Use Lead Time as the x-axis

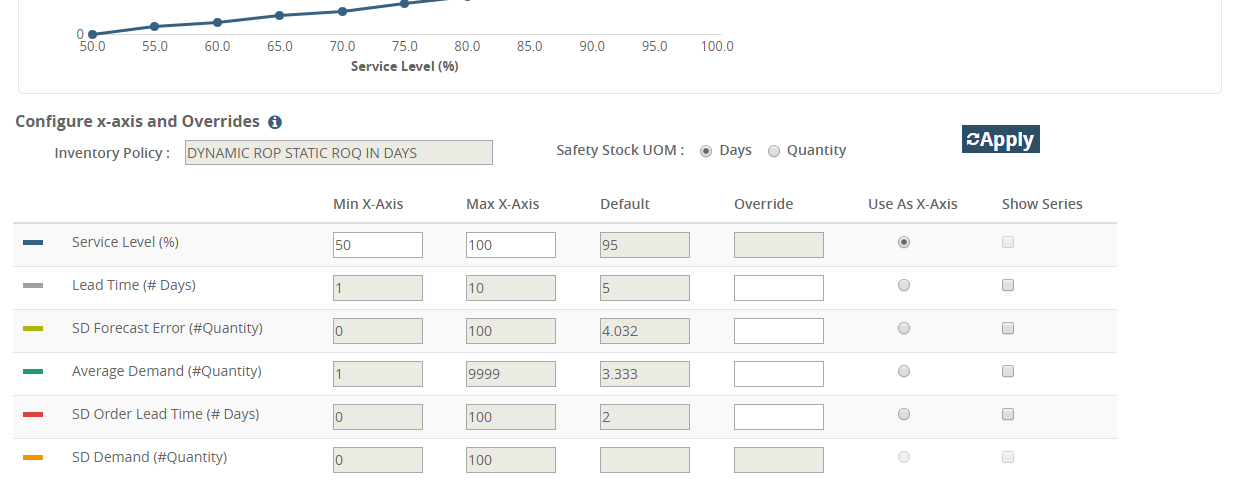pos(904,285)
